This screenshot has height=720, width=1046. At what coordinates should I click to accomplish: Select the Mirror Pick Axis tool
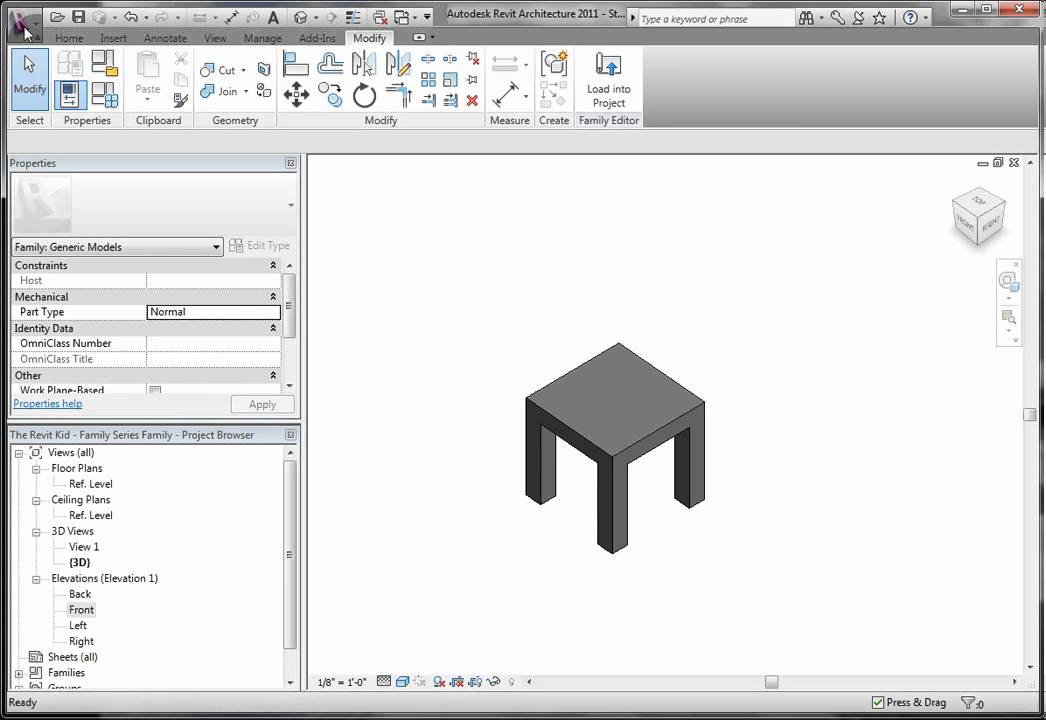363,63
